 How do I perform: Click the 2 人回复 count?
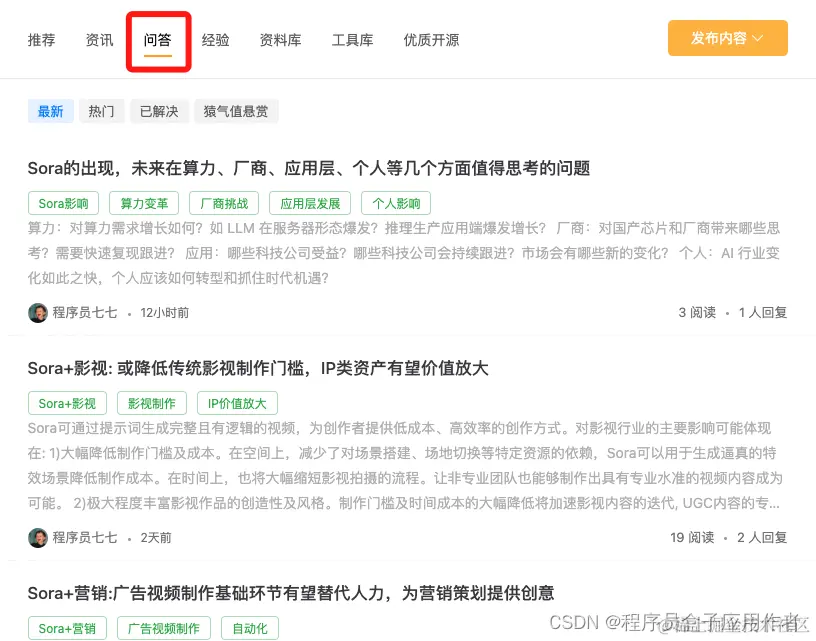(x=762, y=537)
